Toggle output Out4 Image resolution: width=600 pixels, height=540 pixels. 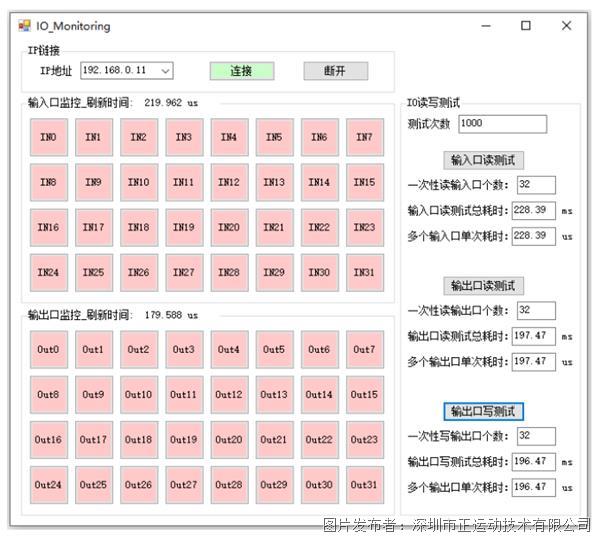point(230,349)
